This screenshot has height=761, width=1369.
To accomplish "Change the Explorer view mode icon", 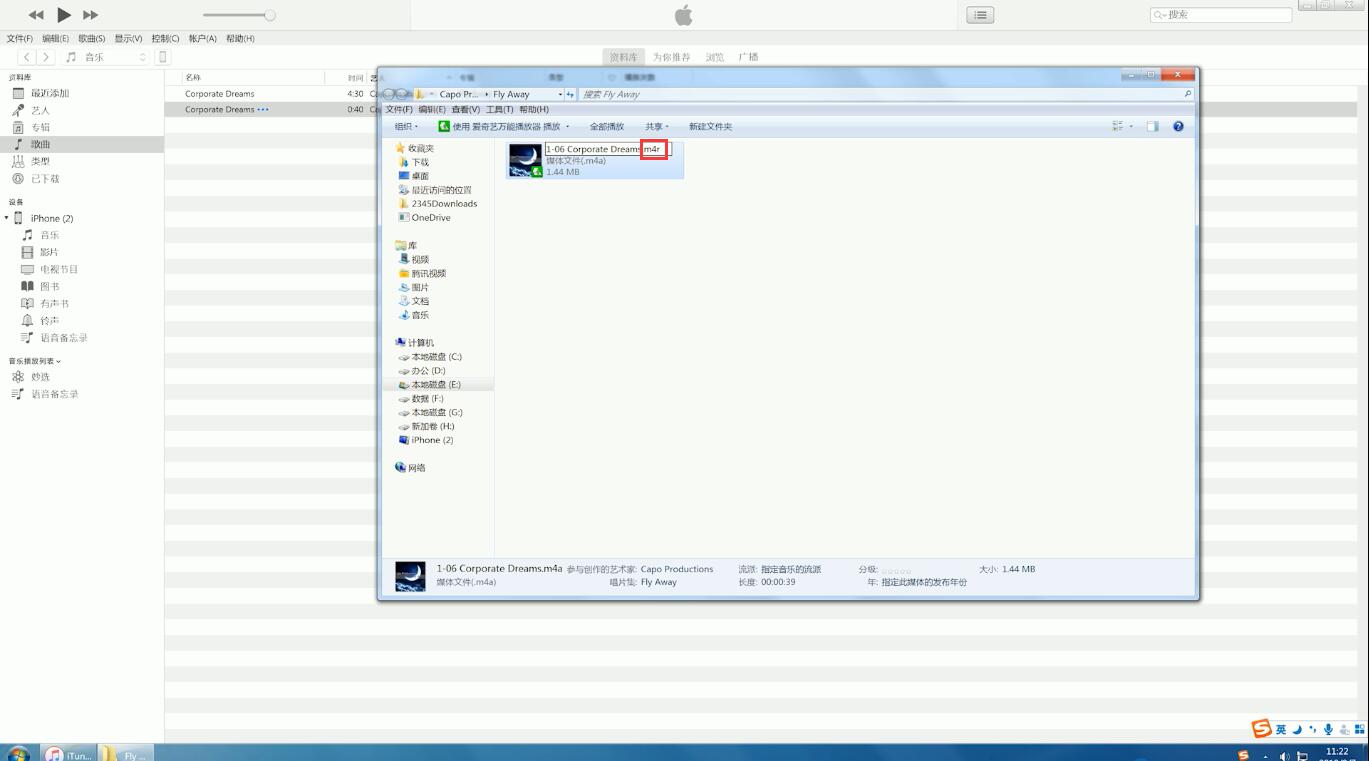I will click(1118, 126).
